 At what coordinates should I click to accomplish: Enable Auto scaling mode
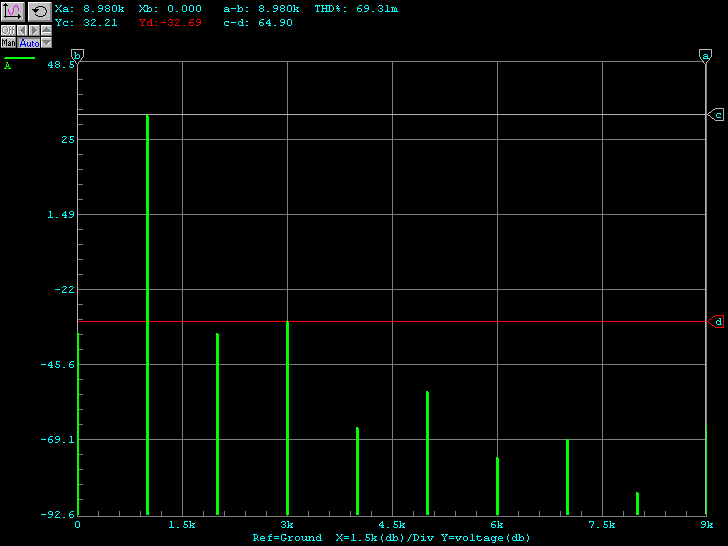(x=29, y=43)
